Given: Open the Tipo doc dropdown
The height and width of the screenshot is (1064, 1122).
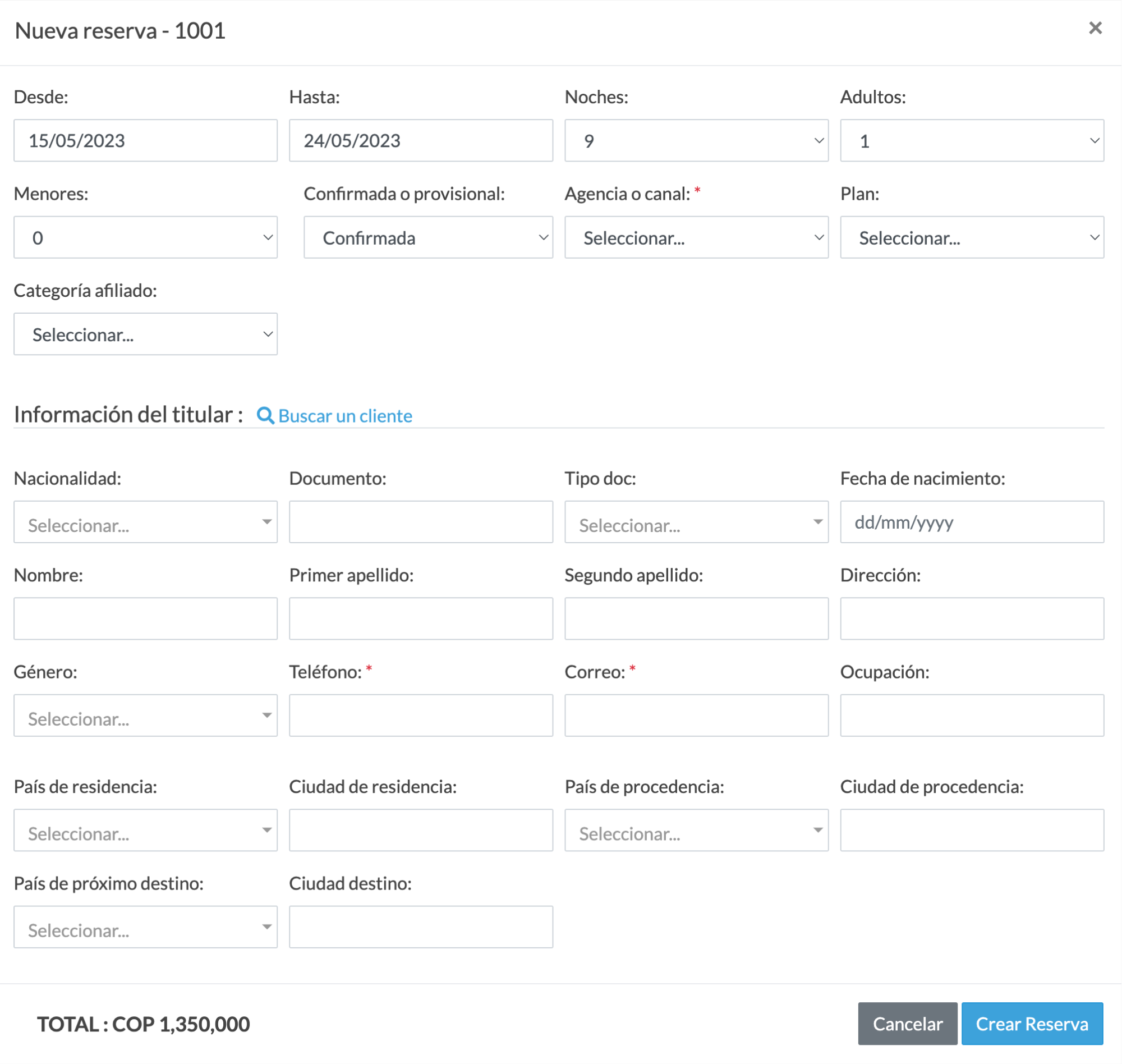Looking at the screenshot, I should pos(696,522).
